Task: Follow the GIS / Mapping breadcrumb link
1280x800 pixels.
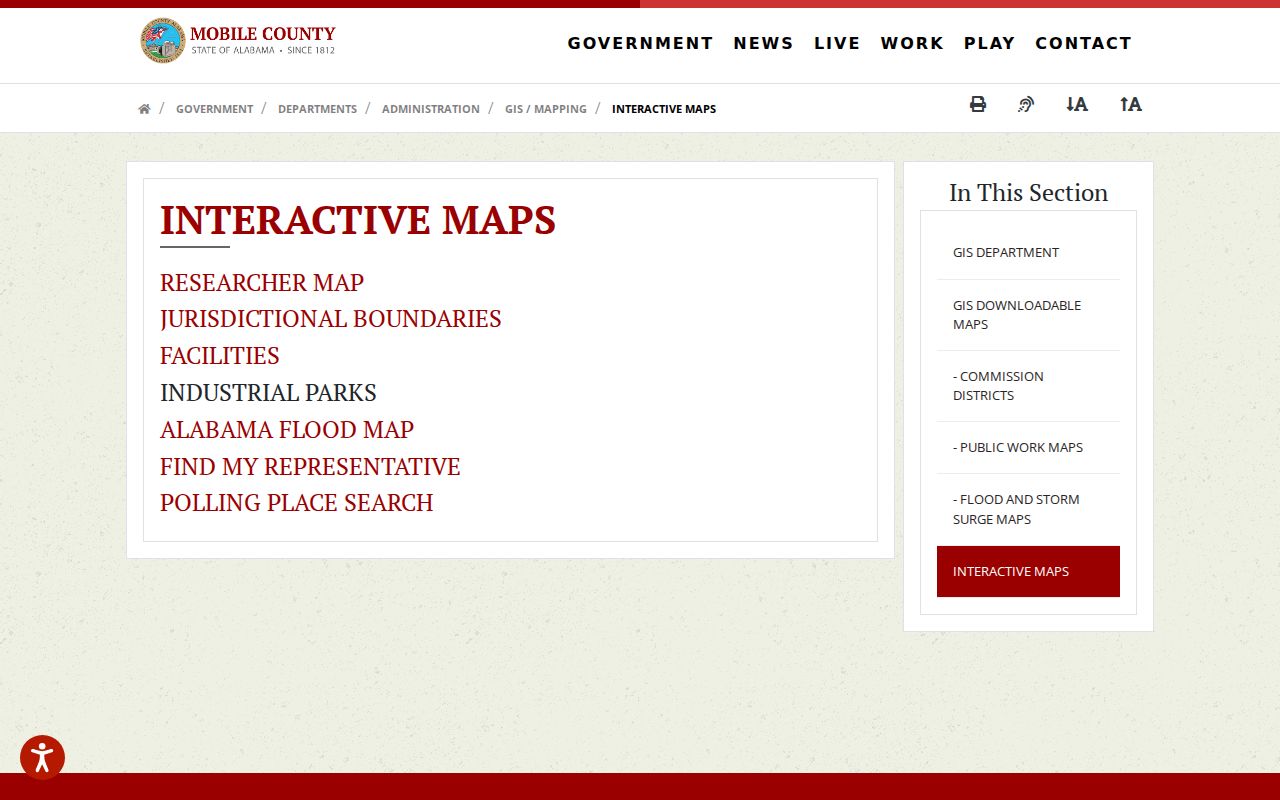Action: coord(546,109)
